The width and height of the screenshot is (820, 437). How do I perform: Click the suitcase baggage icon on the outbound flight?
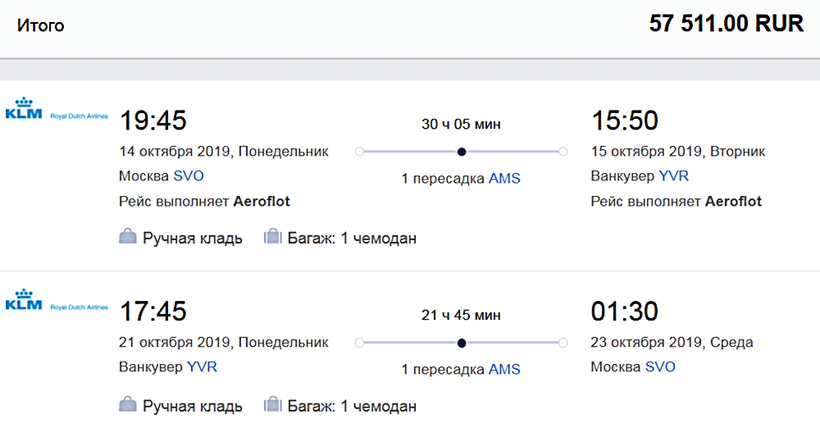point(271,237)
